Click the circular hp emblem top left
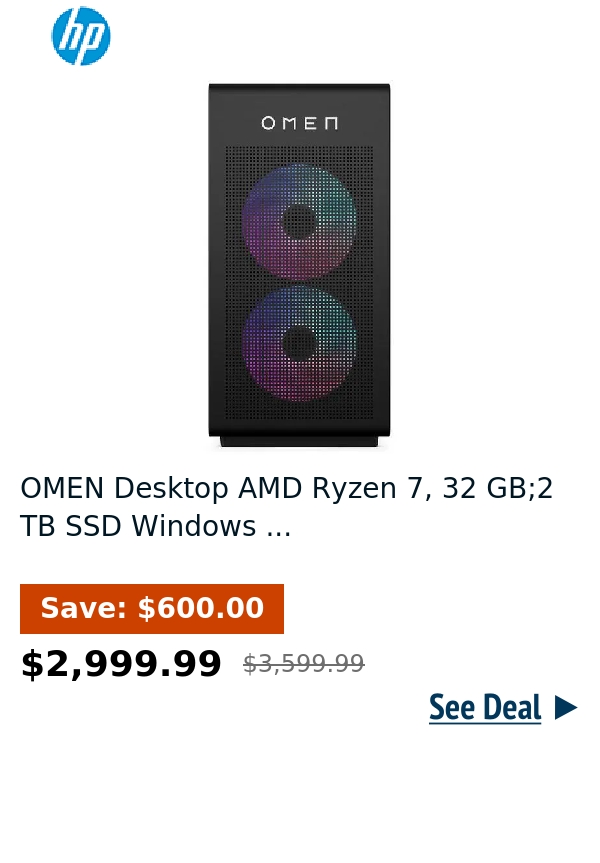600x863 pixels. click(x=80, y=36)
